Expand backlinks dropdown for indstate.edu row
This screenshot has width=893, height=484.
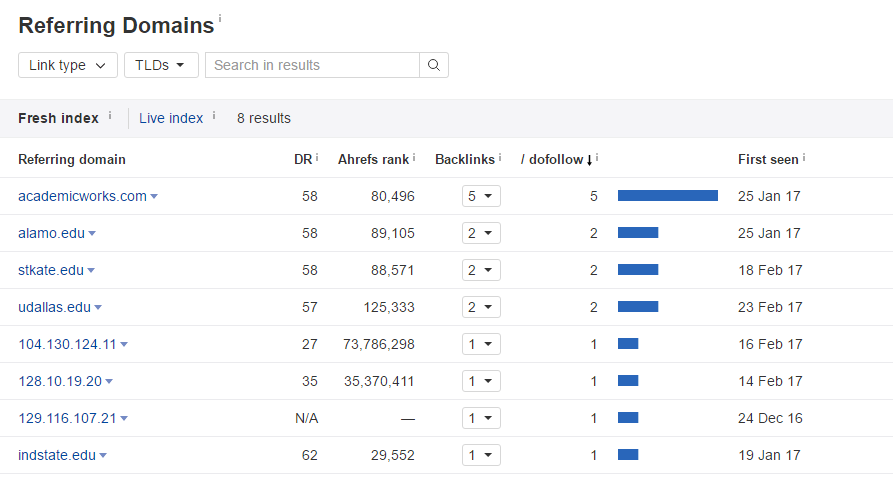pyautogui.click(x=481, y=455)
